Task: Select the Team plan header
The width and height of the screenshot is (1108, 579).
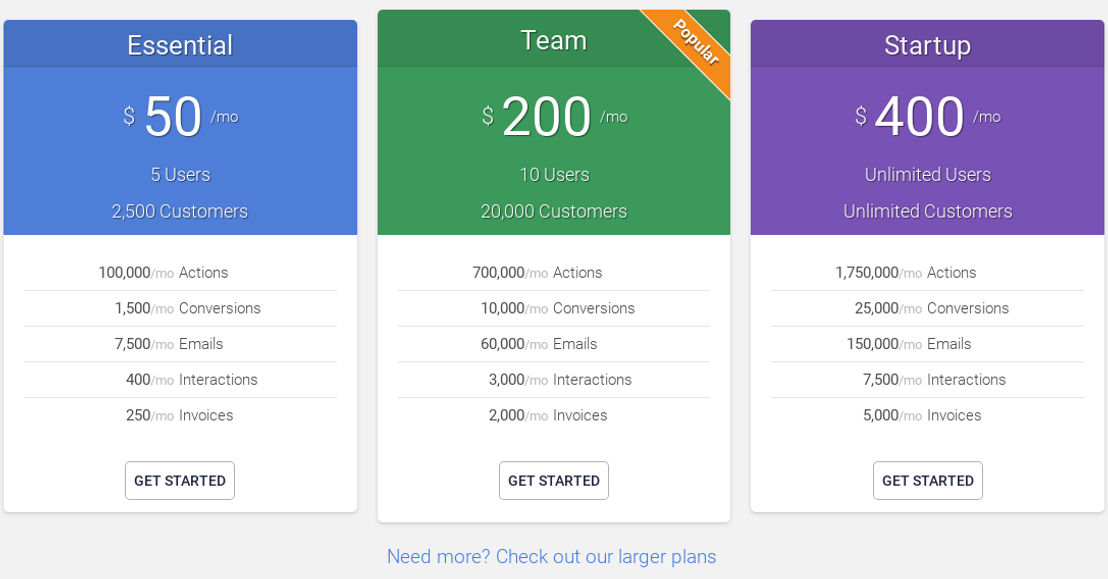Action: [554, 39]
